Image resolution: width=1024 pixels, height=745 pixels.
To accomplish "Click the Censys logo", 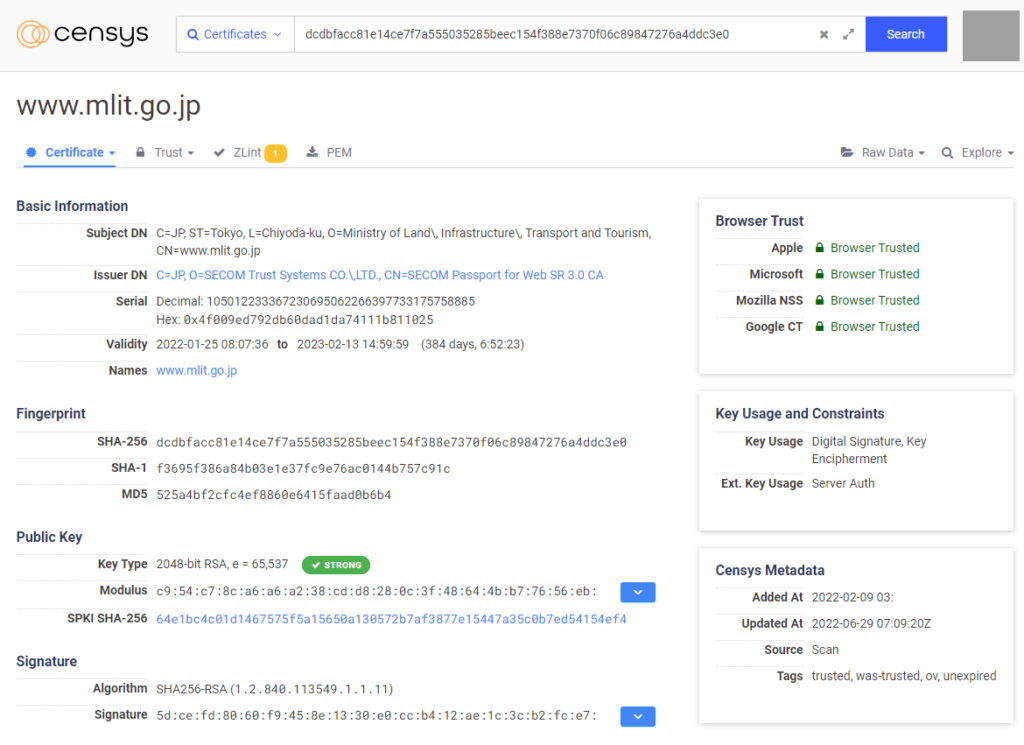I will tap(82, 34).
